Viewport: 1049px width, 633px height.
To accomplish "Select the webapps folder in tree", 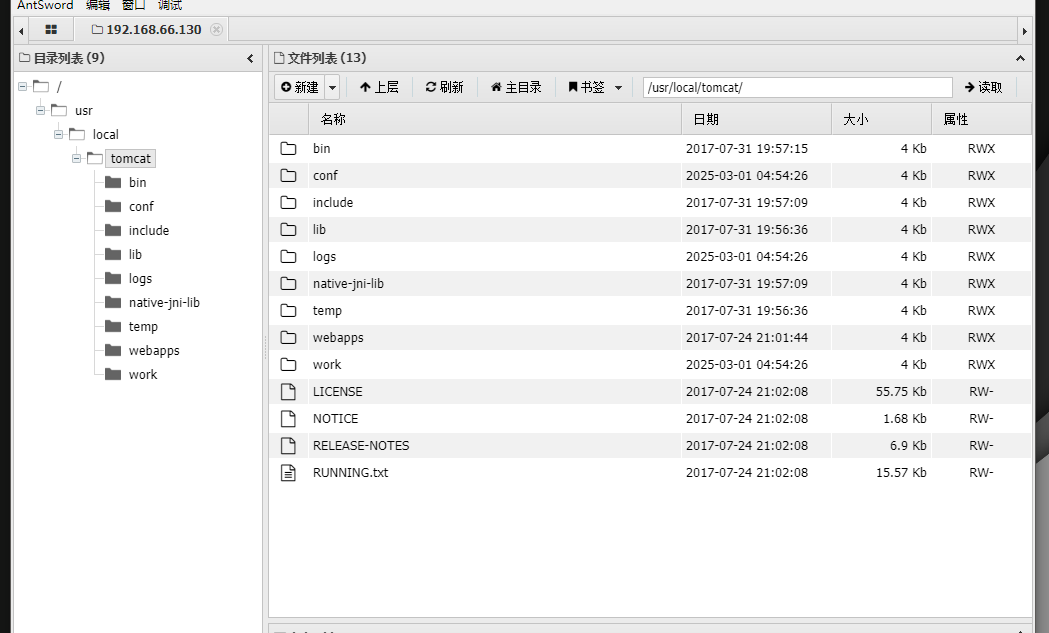I will [x=154, y=350].
